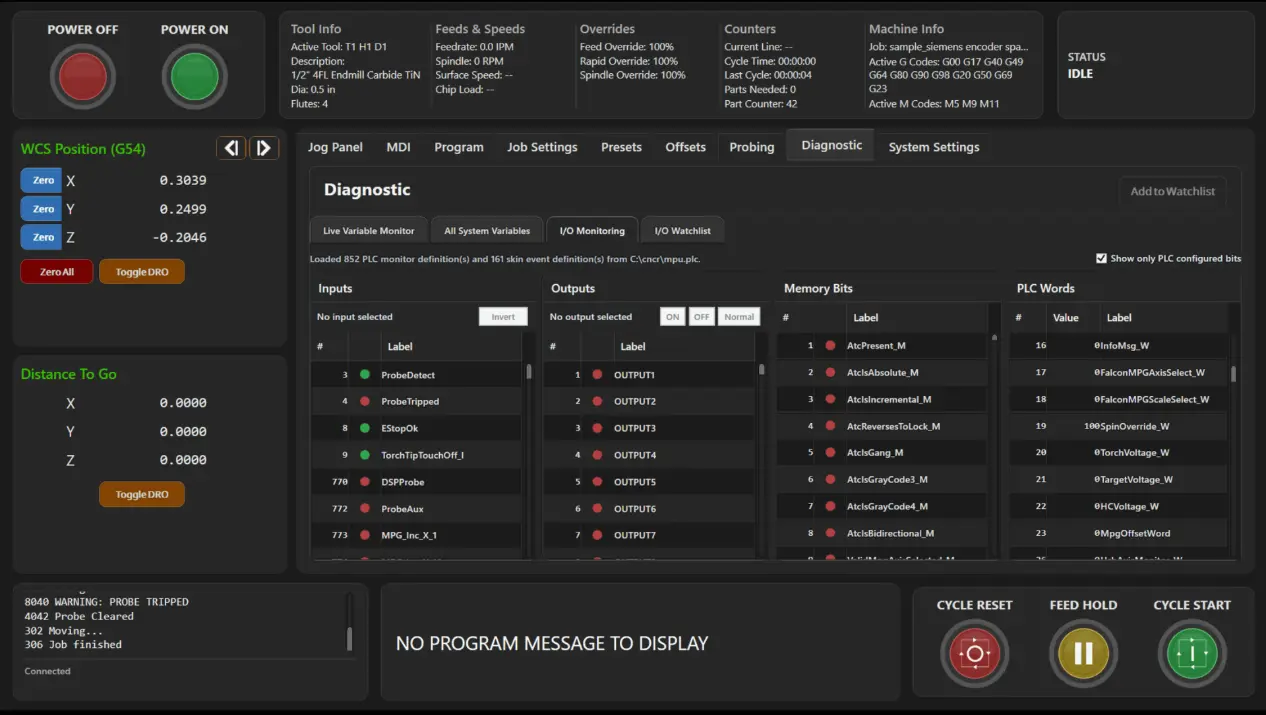Select the SpinOverride_W PLC word row
This screenshot has height=715, width=1266.
tap(1118, 426)
